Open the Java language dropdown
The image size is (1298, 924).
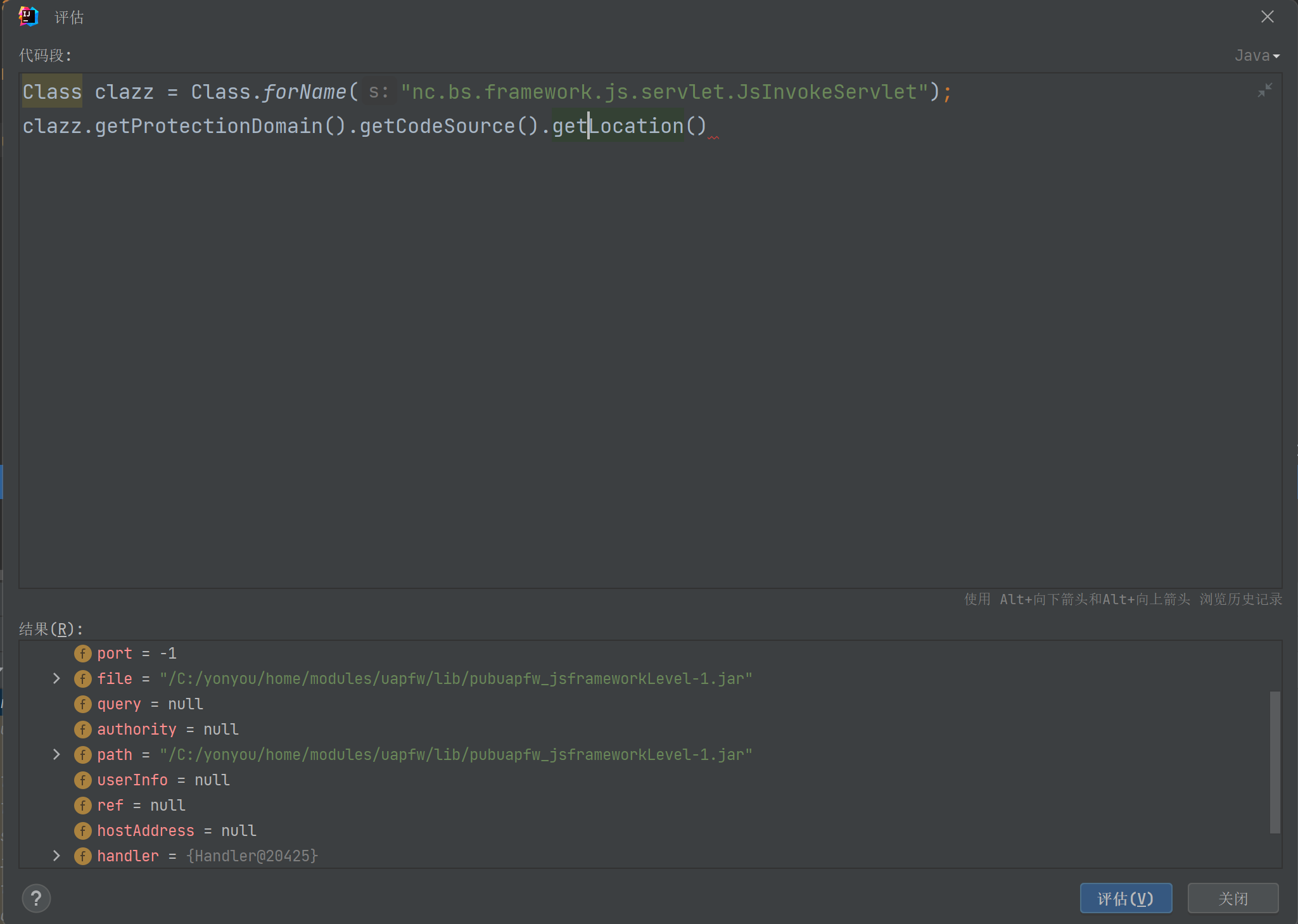1257,56
